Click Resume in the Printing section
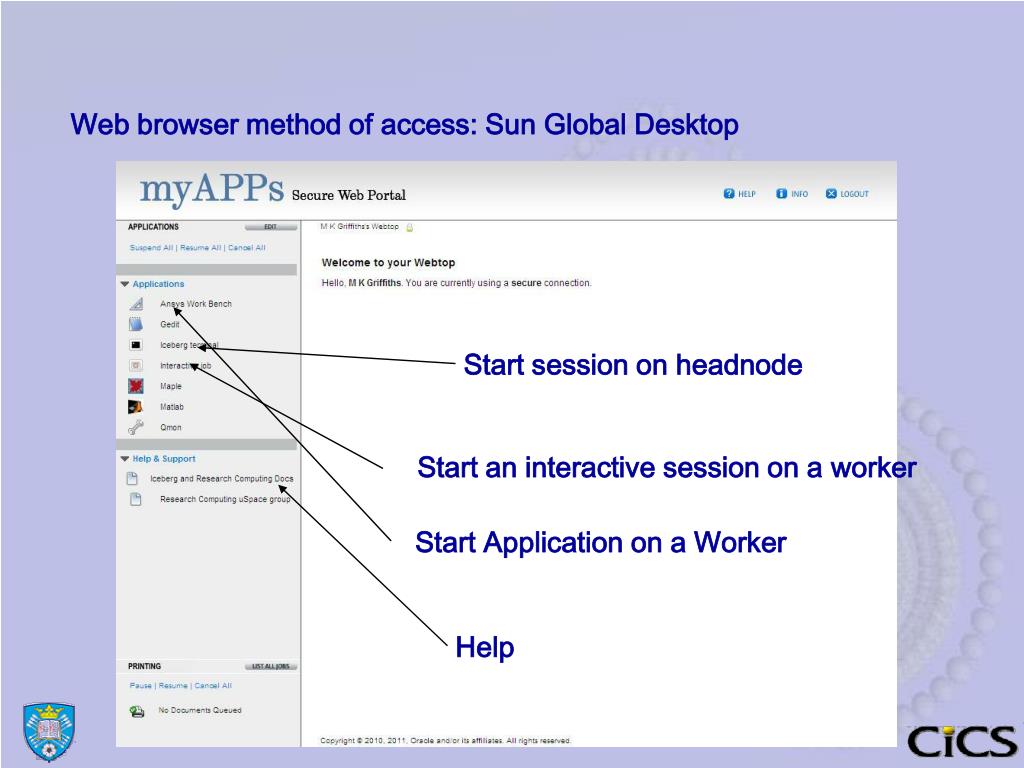This screenshot has width=1024, height=768. pyautogui.click(x=173, y=686)
